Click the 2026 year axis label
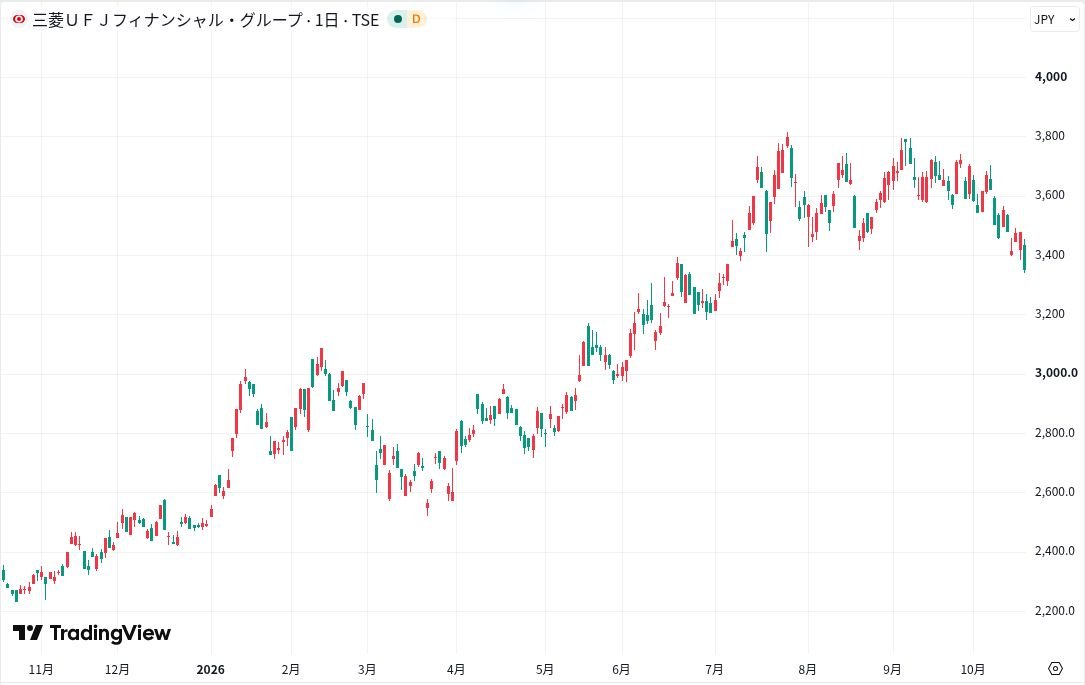The image size is (1085, 685). tap(210, 669)
